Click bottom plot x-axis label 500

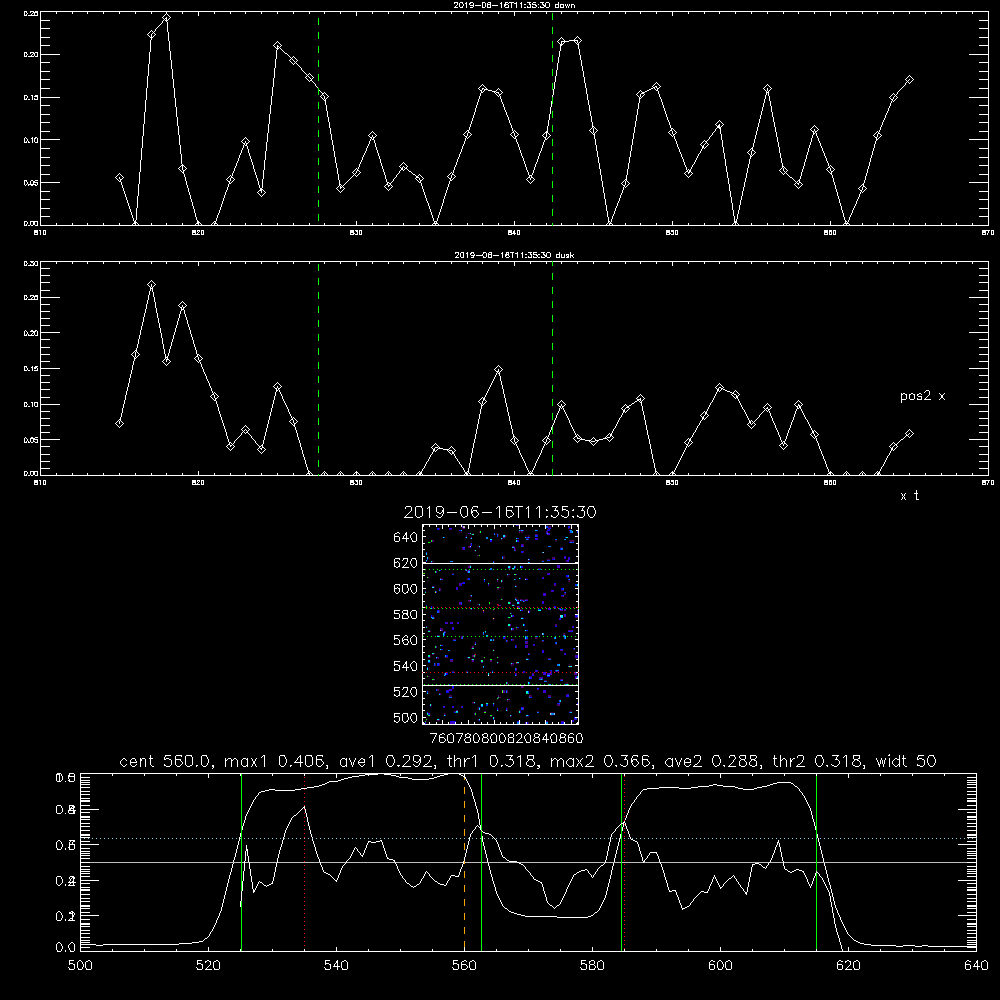pyautogui.click(x=80, y=966)
